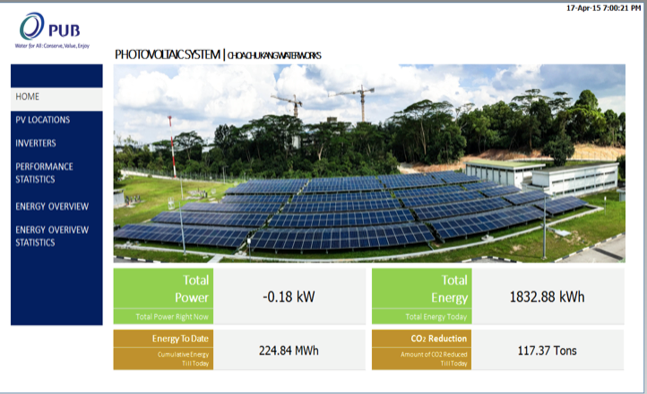The height and width of the screenshot is (394, 647).
Task: Click the Energy To Date label tile
Action: [x=163, y=349]
